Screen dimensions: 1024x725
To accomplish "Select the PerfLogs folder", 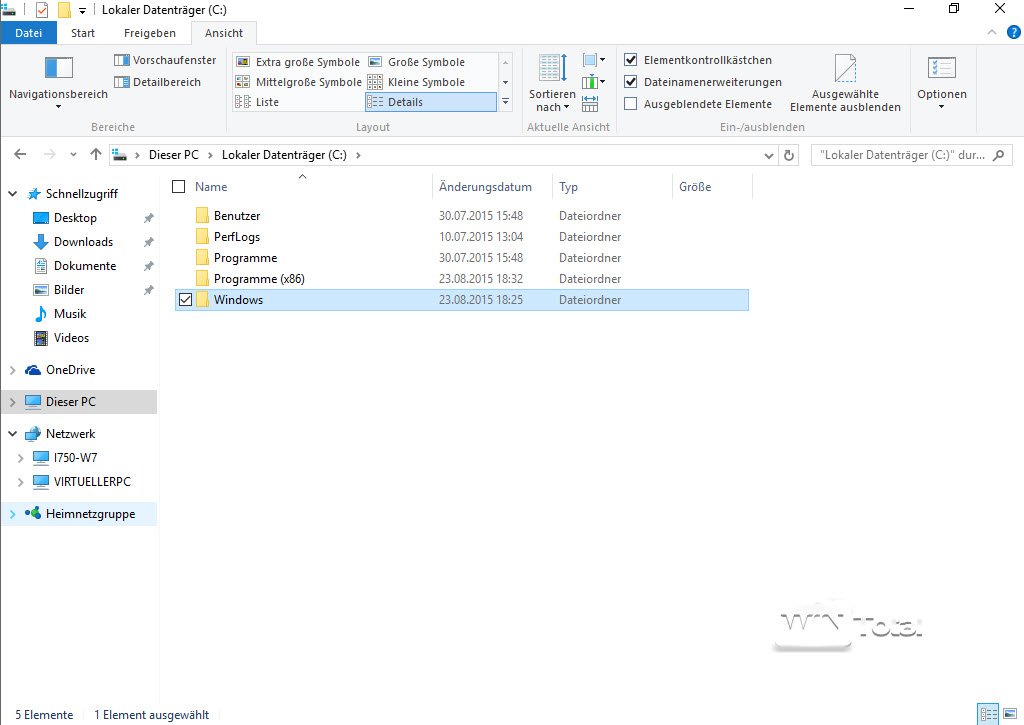I will (x=237, y=236).
